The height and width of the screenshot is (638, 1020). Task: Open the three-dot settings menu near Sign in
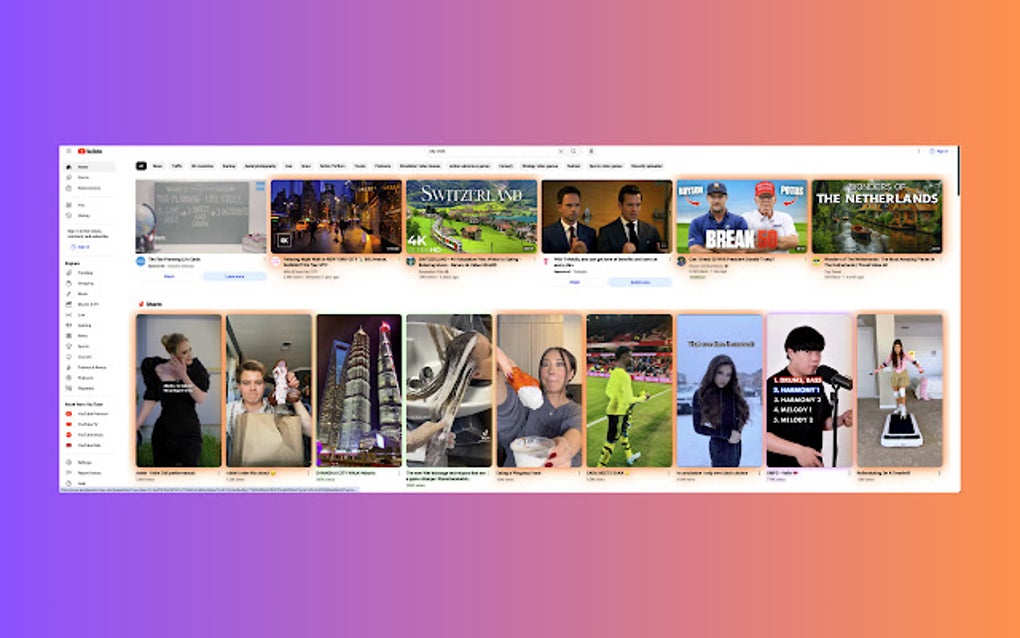pyautogui.click(x=919, y=151)
